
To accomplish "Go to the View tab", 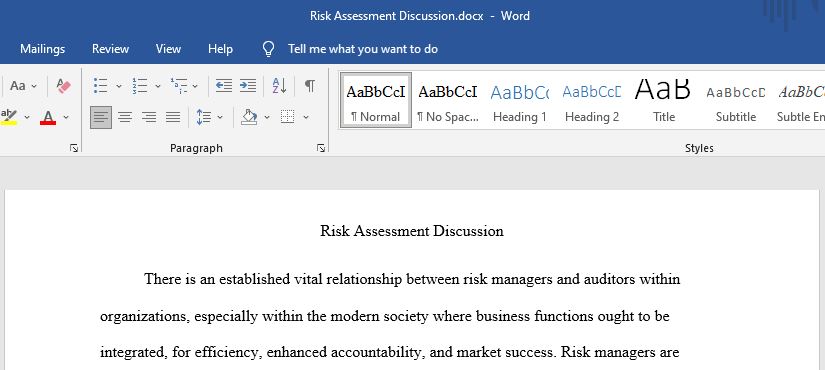I will 168,49.
